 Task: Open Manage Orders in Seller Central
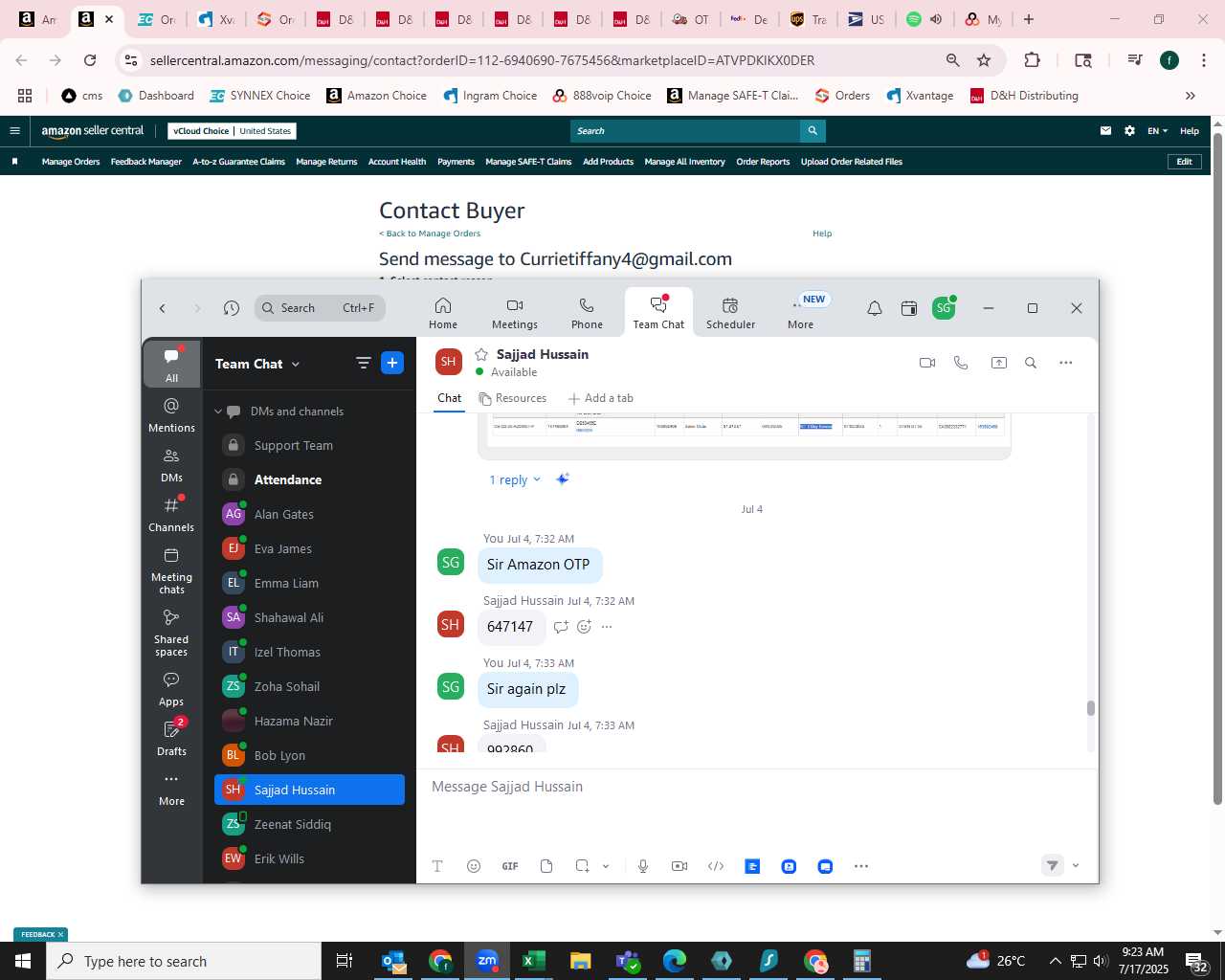(x=71, y=162)
